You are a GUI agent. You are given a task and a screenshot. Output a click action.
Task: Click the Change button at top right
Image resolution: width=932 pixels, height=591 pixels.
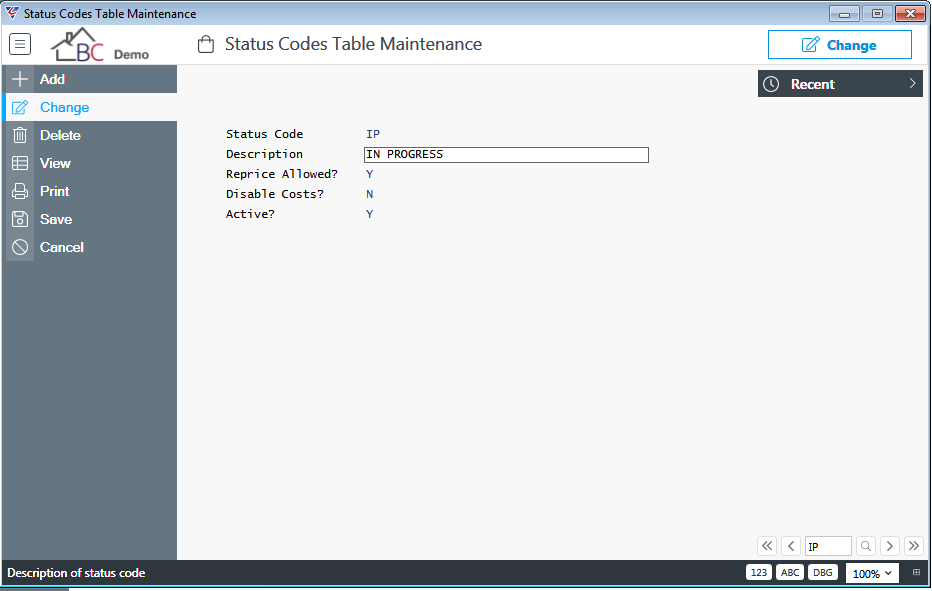839,45
